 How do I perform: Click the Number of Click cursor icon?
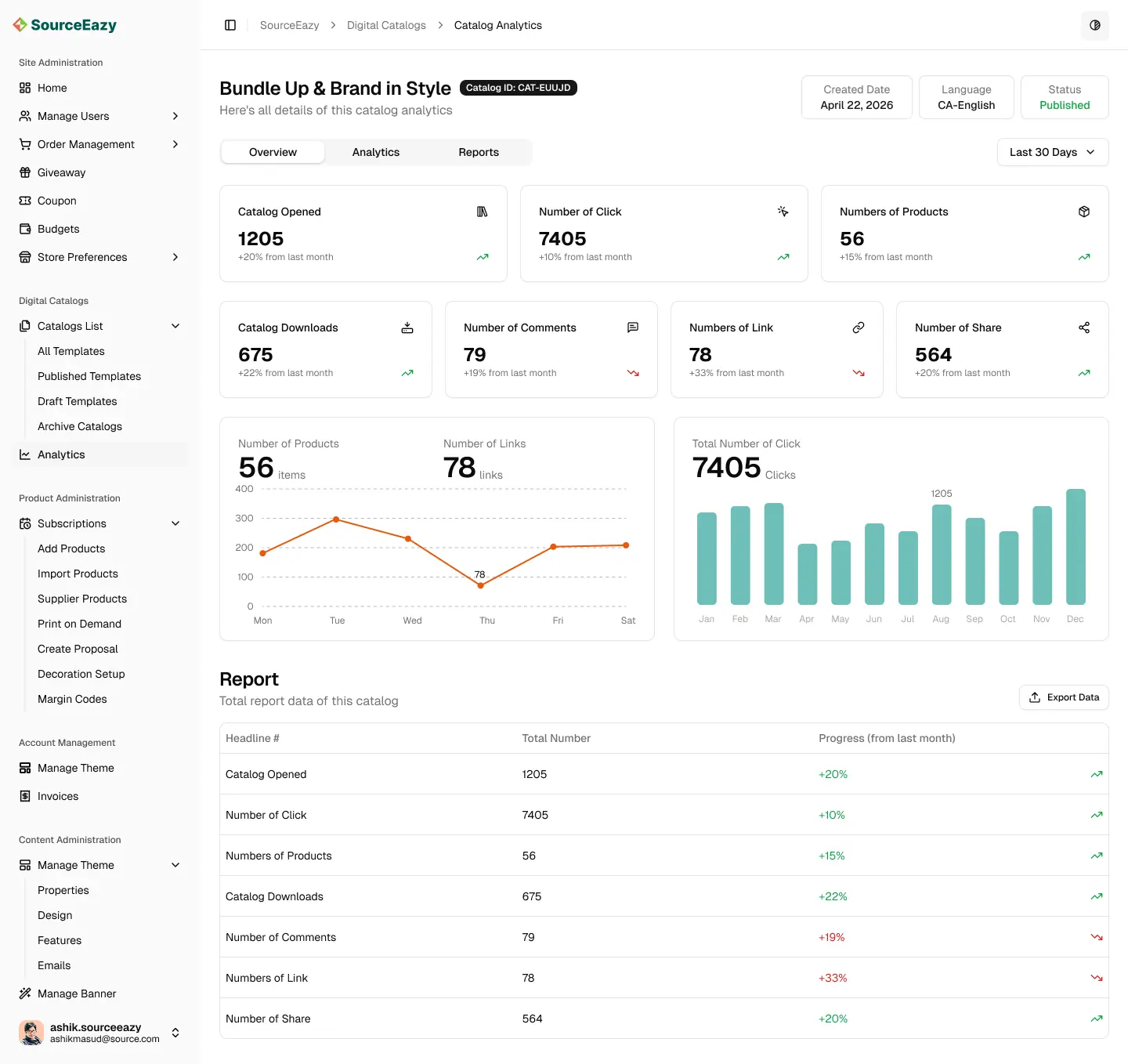pos(783,212)
